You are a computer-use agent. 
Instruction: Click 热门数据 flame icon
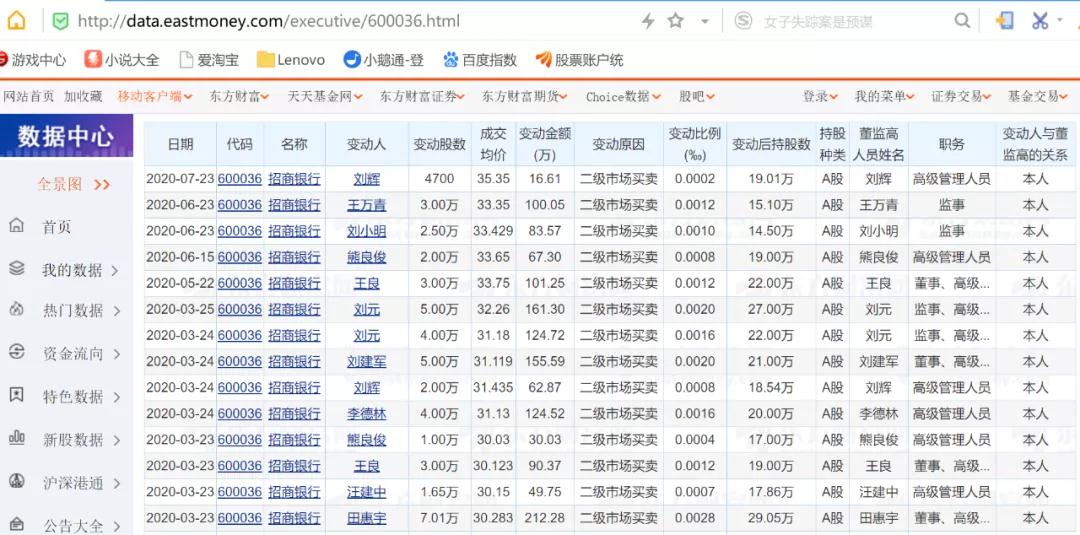(x=17, y=310)
